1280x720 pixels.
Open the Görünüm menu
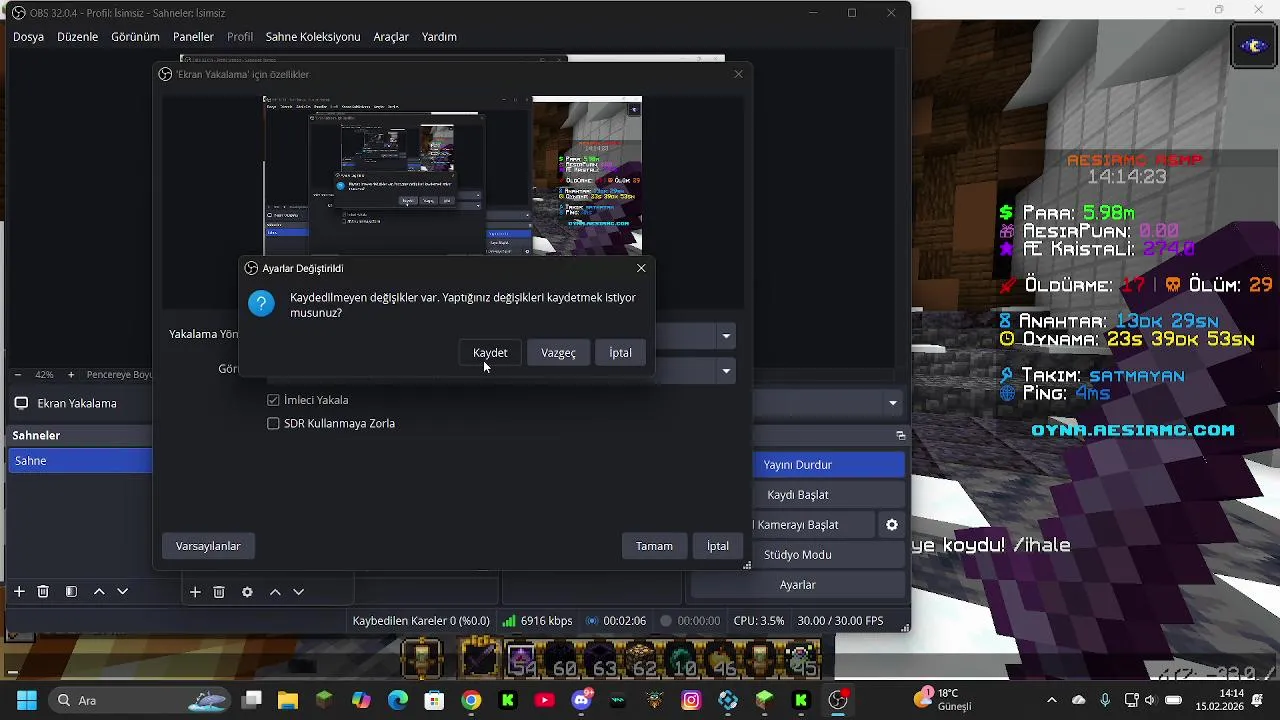pos(135,37)
